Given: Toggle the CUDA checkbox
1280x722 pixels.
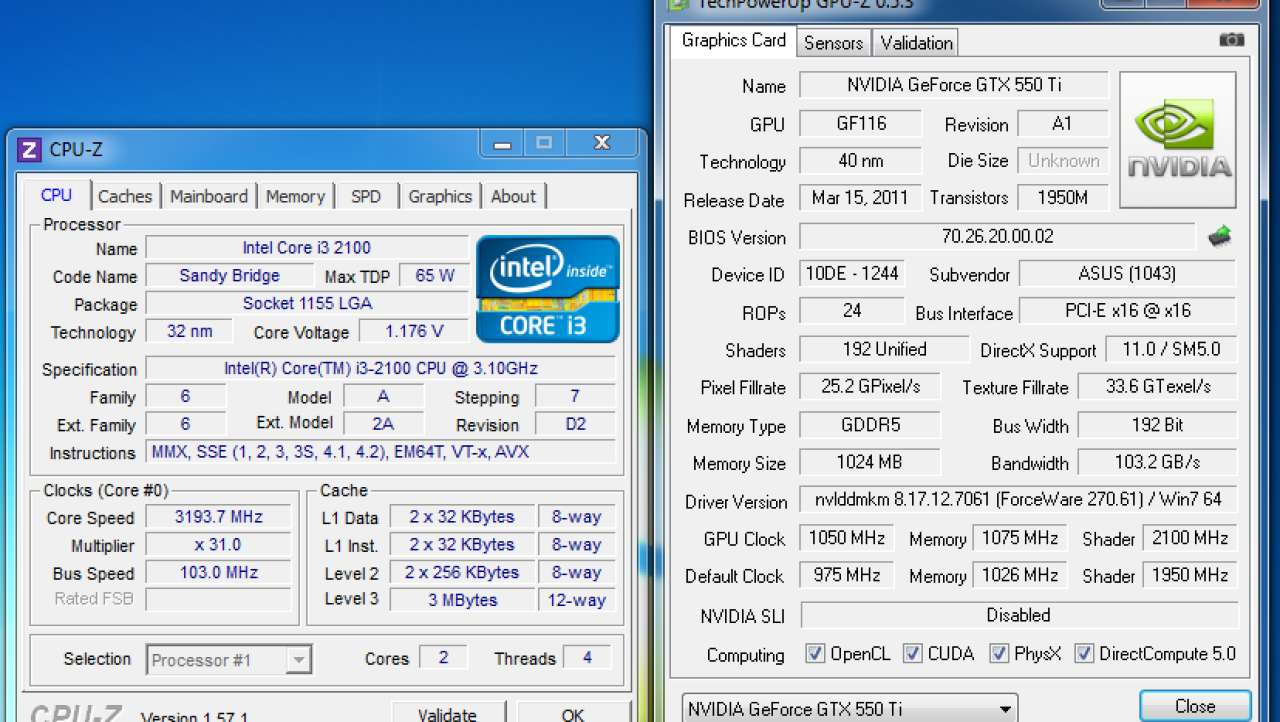Looking at the screenshot, I should pyautogui.click(x=913, y=654).
